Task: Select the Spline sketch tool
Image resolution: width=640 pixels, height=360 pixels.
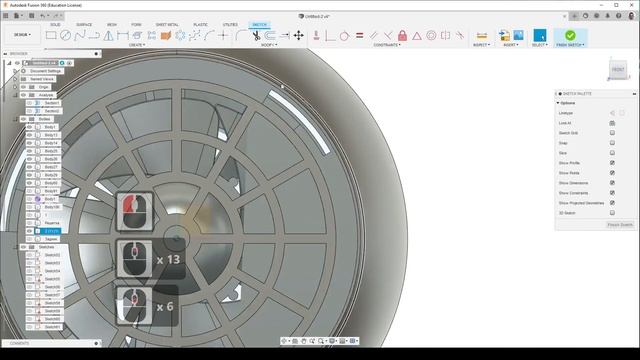Action: [x=80, y=36]
